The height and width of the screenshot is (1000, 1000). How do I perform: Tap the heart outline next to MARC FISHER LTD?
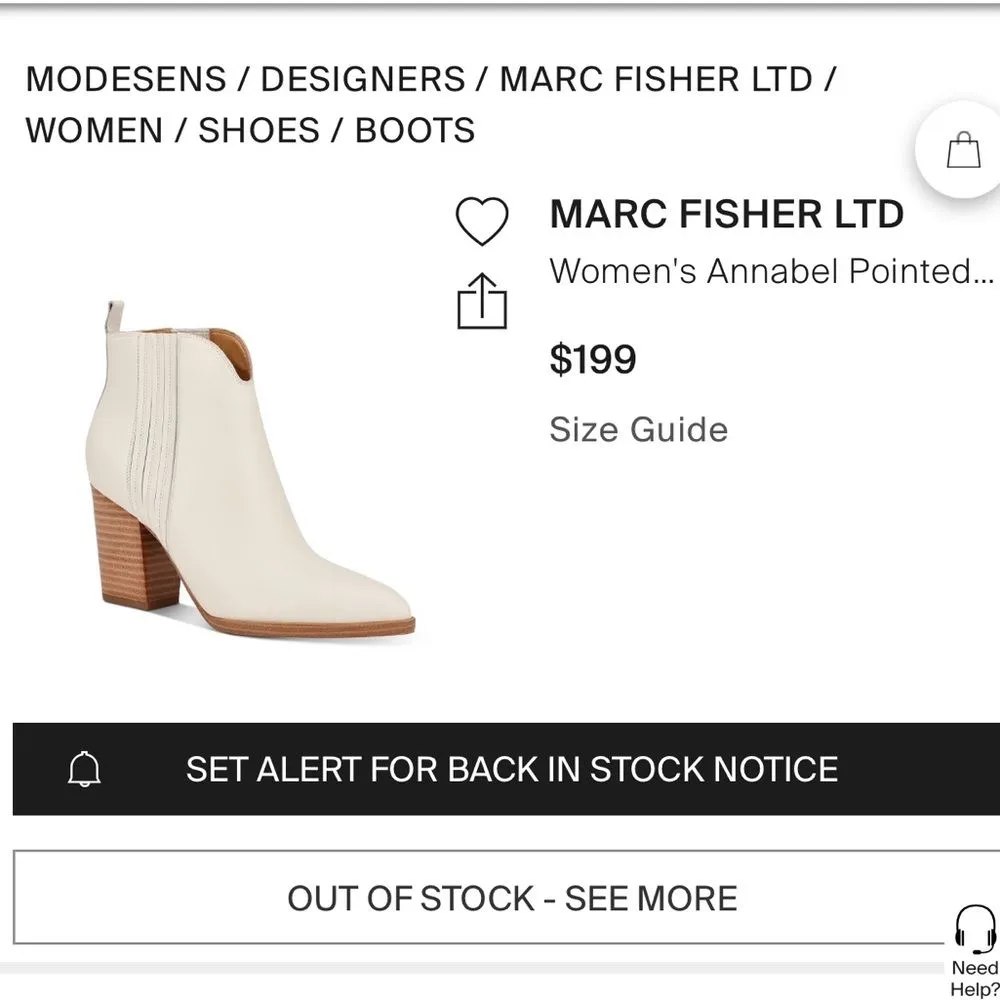click(x=483, y=222)
